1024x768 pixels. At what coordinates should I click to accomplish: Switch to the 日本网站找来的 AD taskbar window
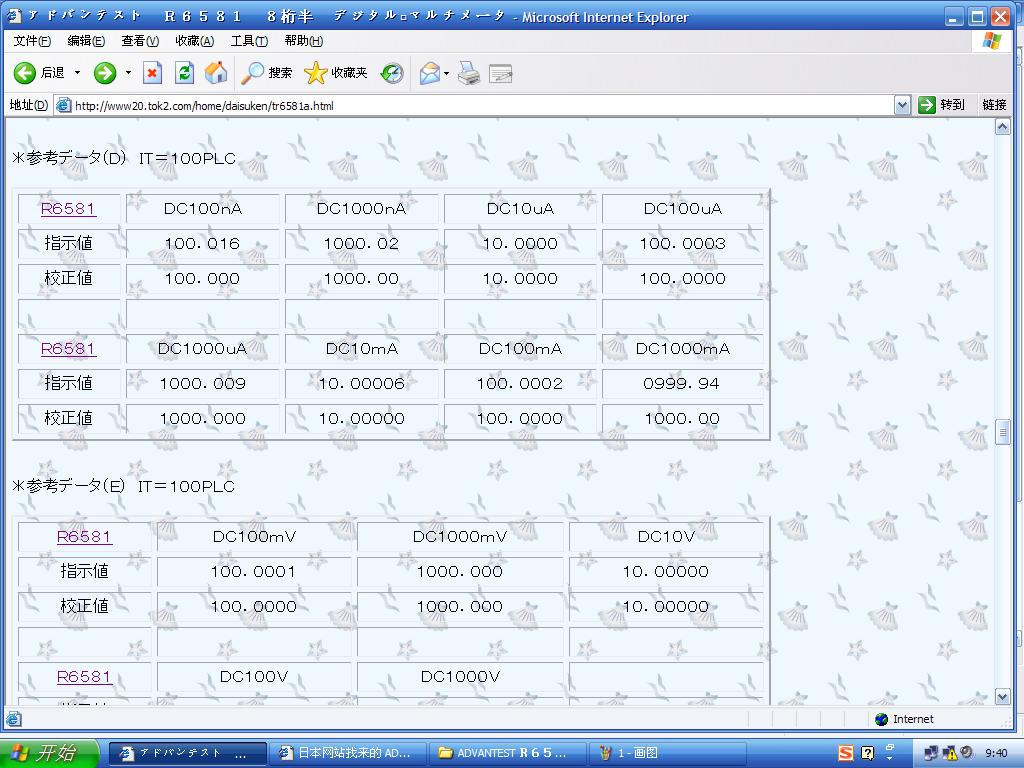pos(347,754)
